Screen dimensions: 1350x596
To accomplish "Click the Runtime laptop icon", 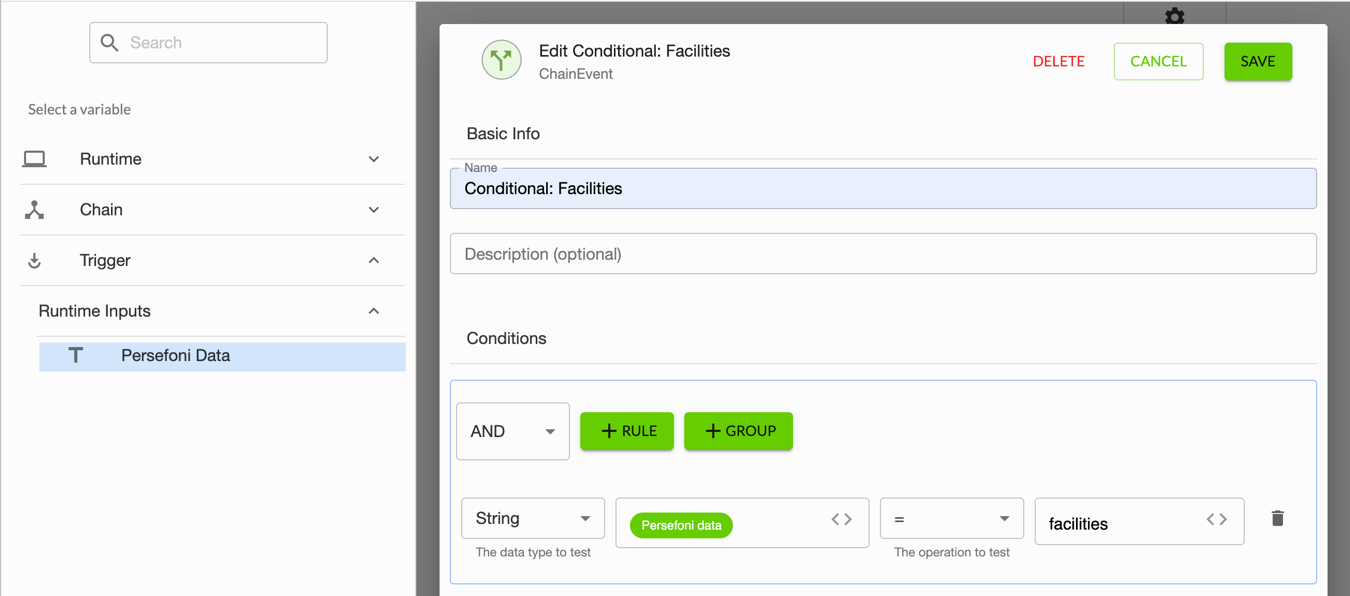I will 35,159.
